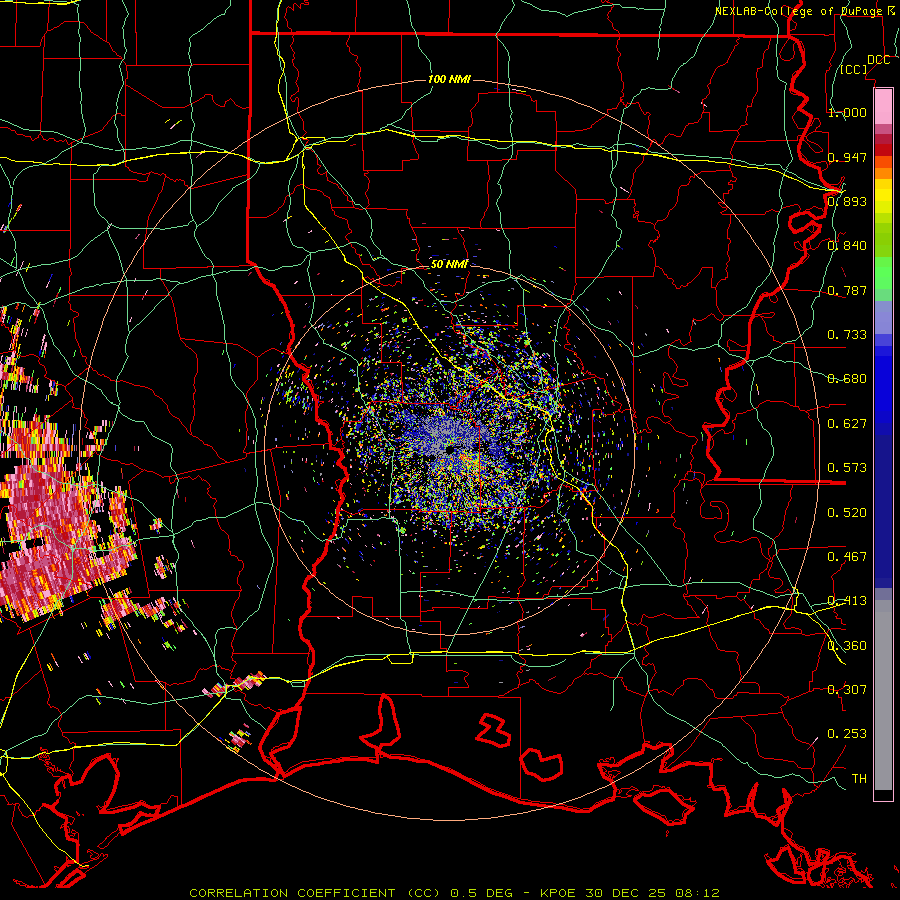Click the 0.307 scale value
900x900 pixels.
pyautogui.click(x=847, y=690)
